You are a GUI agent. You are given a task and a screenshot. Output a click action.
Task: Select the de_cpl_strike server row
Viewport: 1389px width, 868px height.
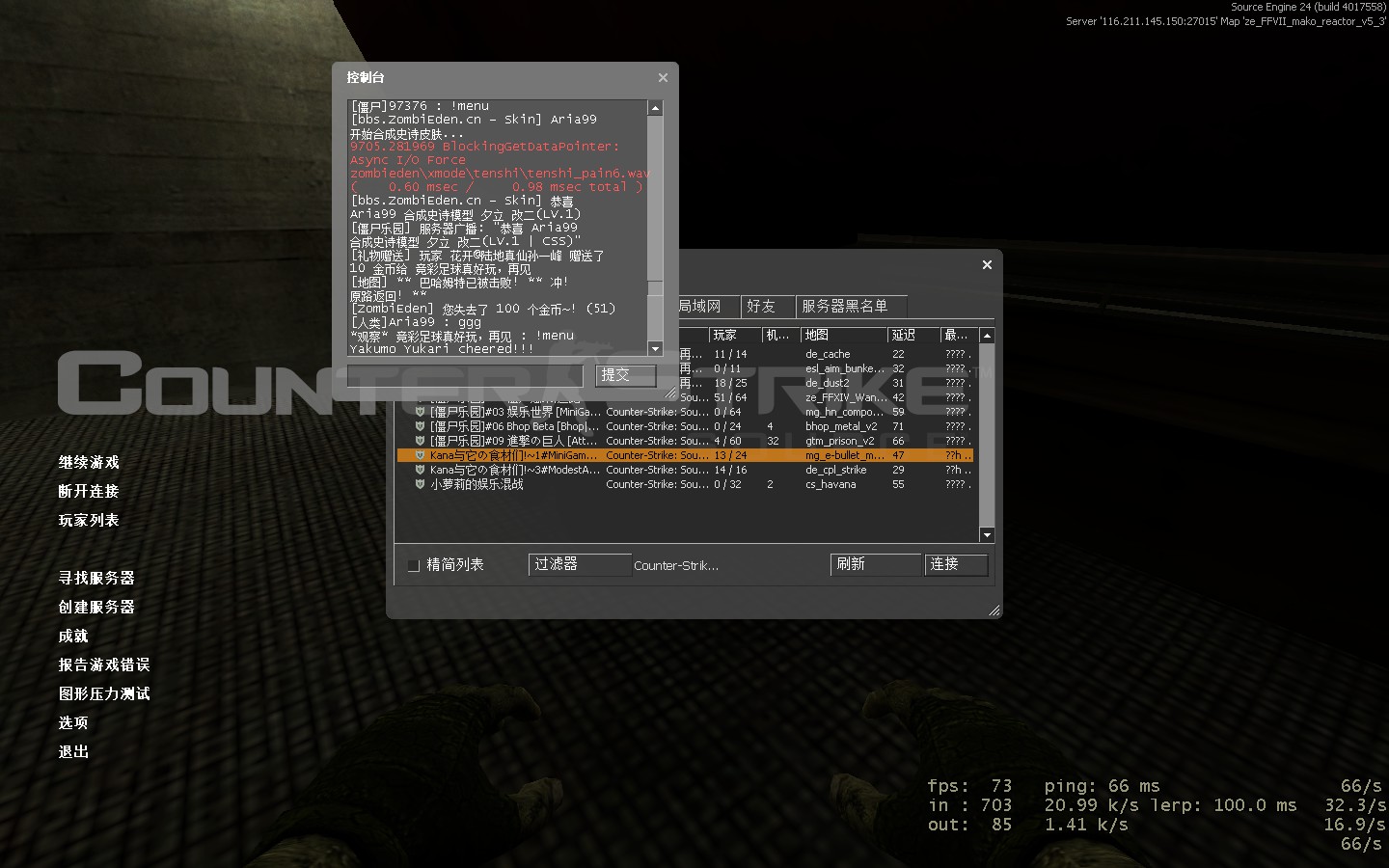[685, 470]
